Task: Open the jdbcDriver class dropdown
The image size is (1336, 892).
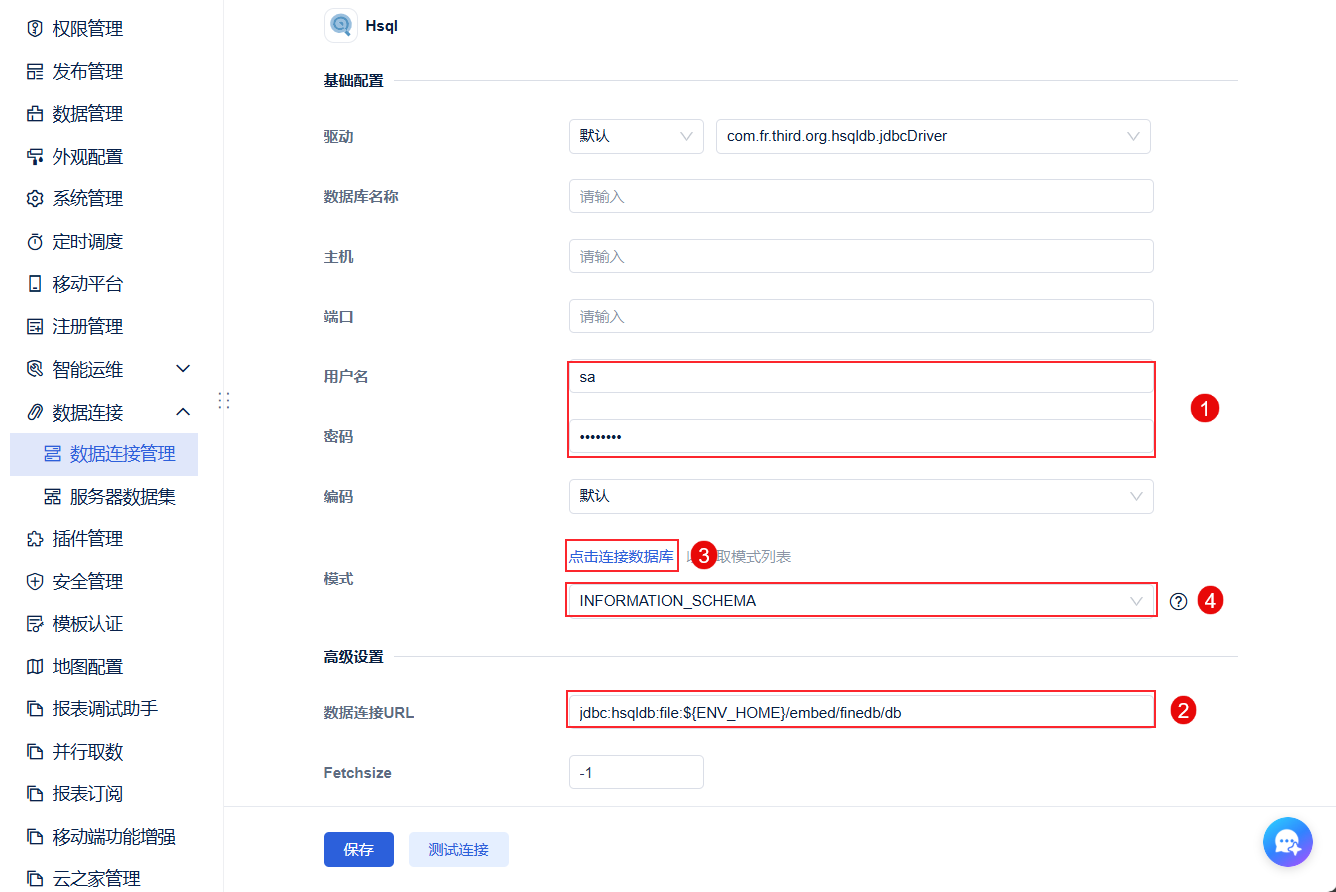Action: [x=932, y=136]
